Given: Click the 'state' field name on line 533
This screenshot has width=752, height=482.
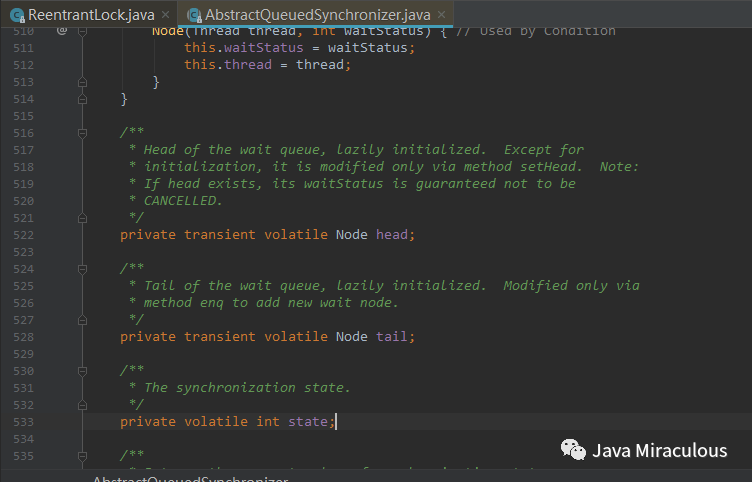Looking at the screenshot, I should [308, 422].
